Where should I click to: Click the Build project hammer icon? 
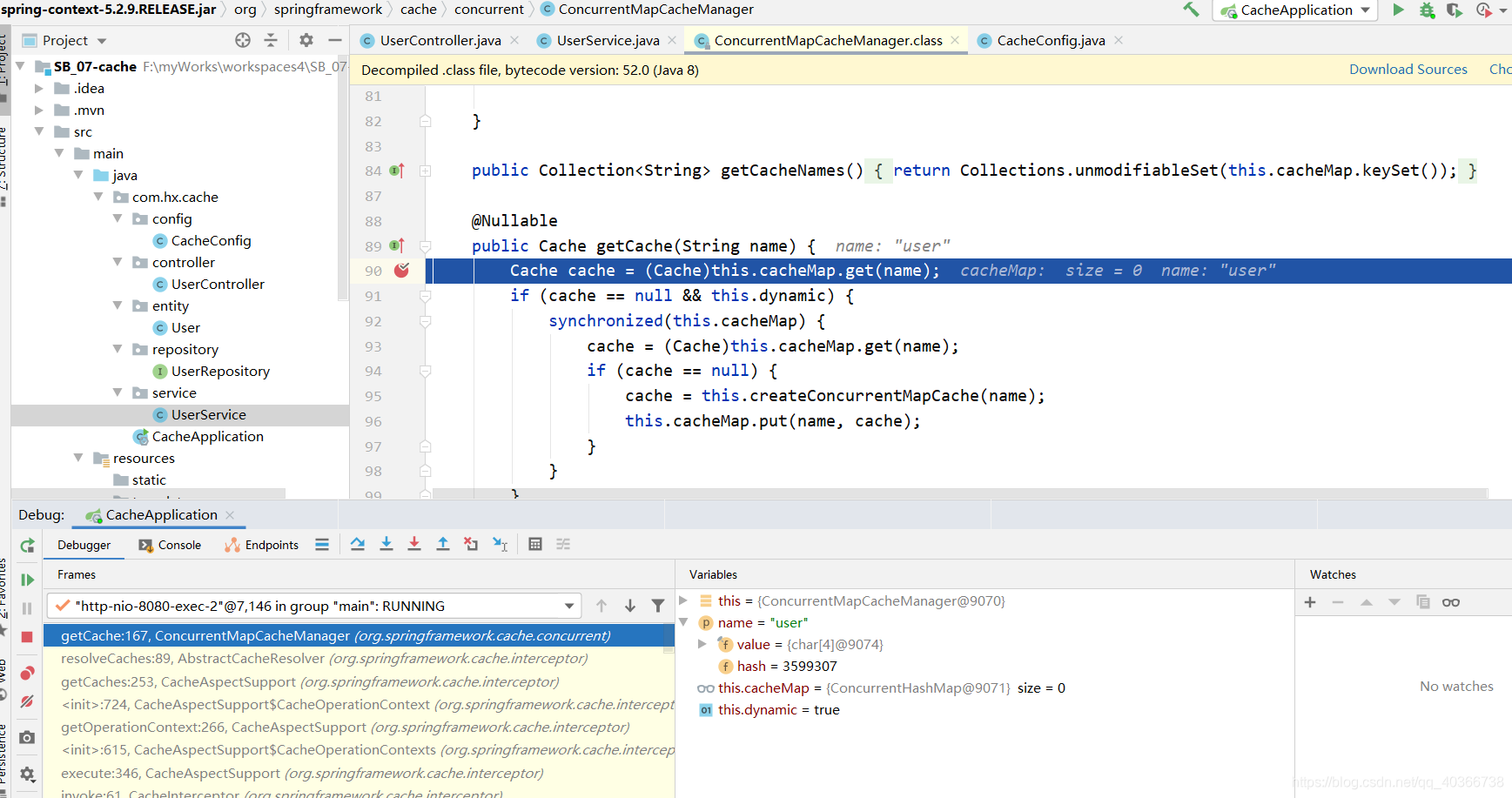pos(1191,10)
